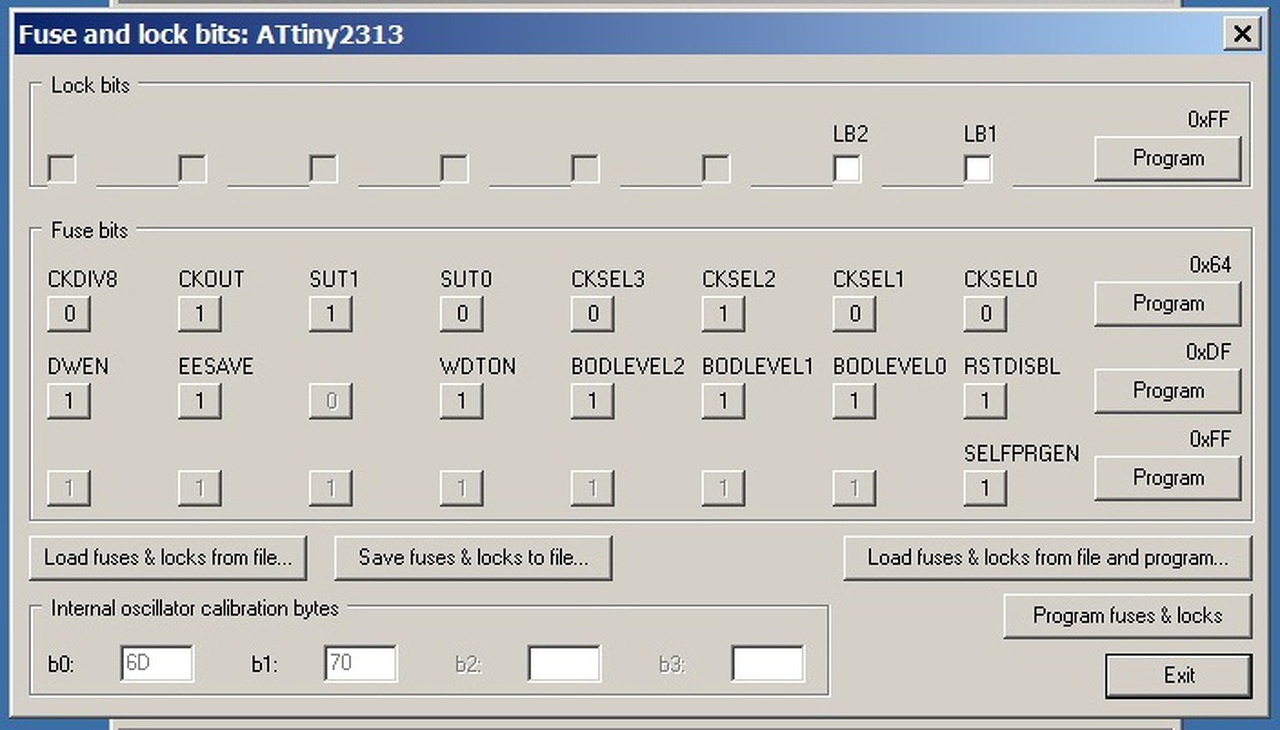Click the 'Fuse bits' group label

pos(90,231)
